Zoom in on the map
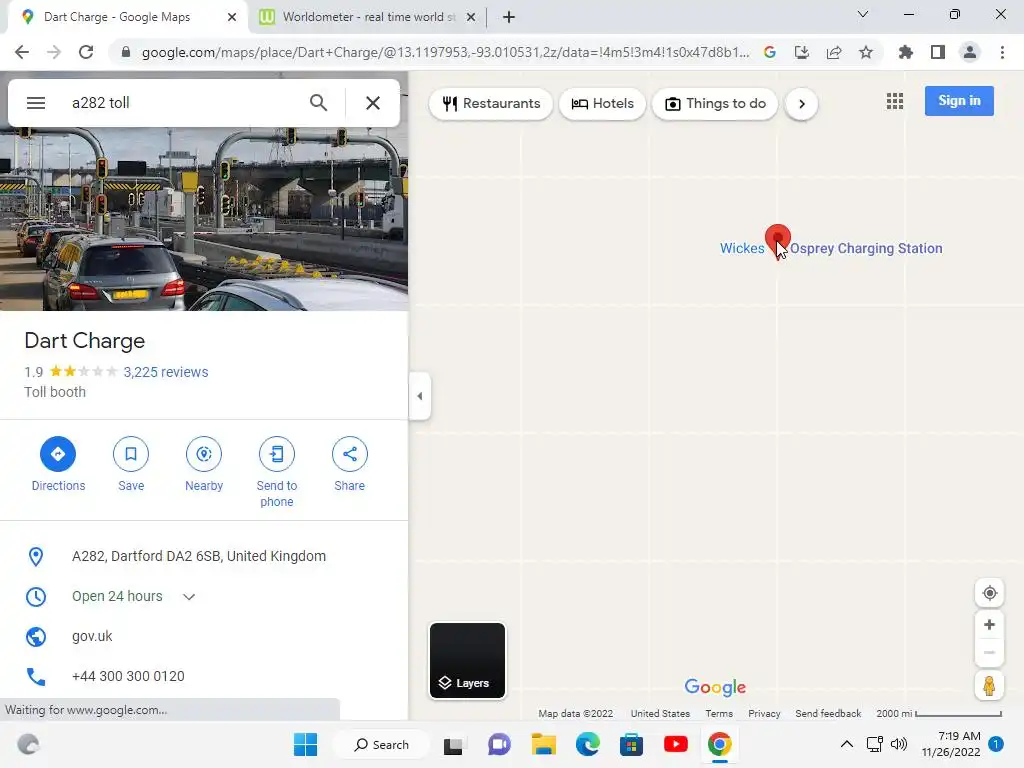 [989, 625]
